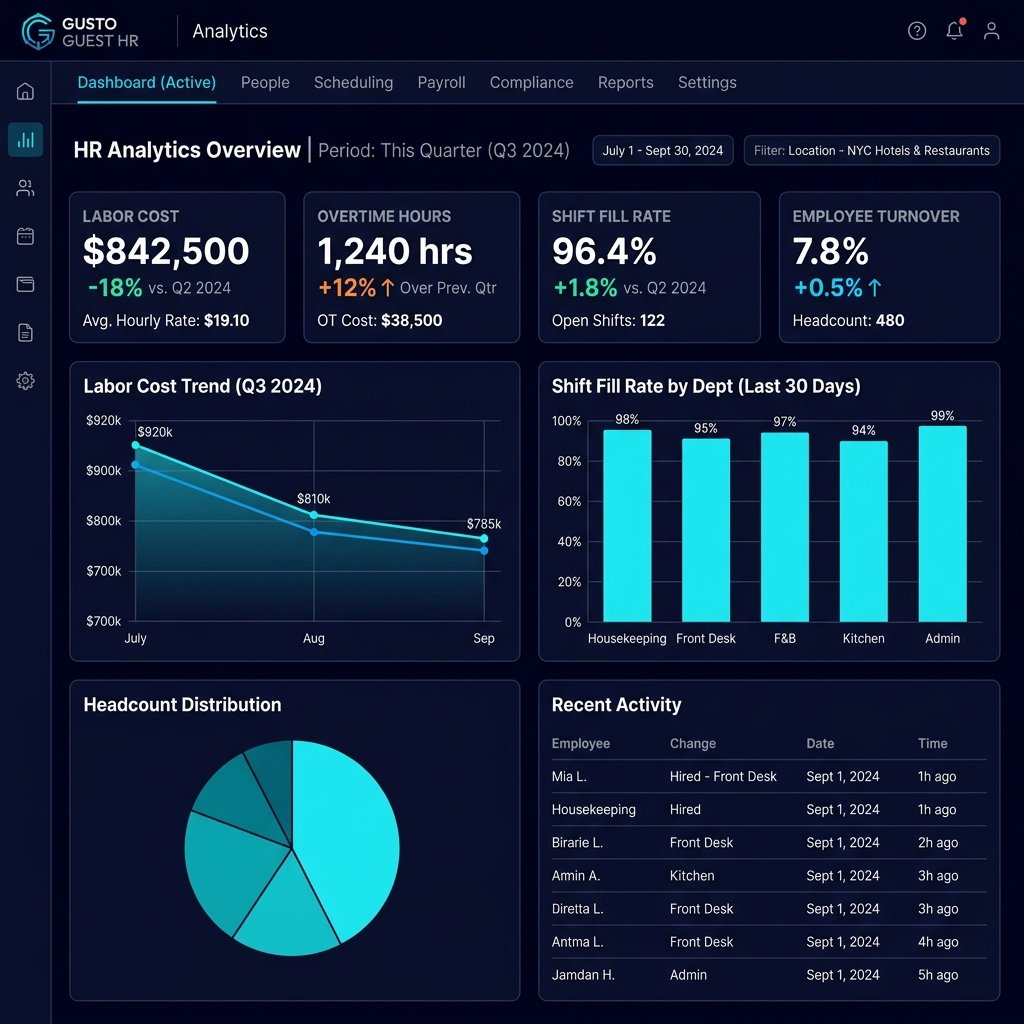
Task: Click the Labor Cost card
Action: 177,267
